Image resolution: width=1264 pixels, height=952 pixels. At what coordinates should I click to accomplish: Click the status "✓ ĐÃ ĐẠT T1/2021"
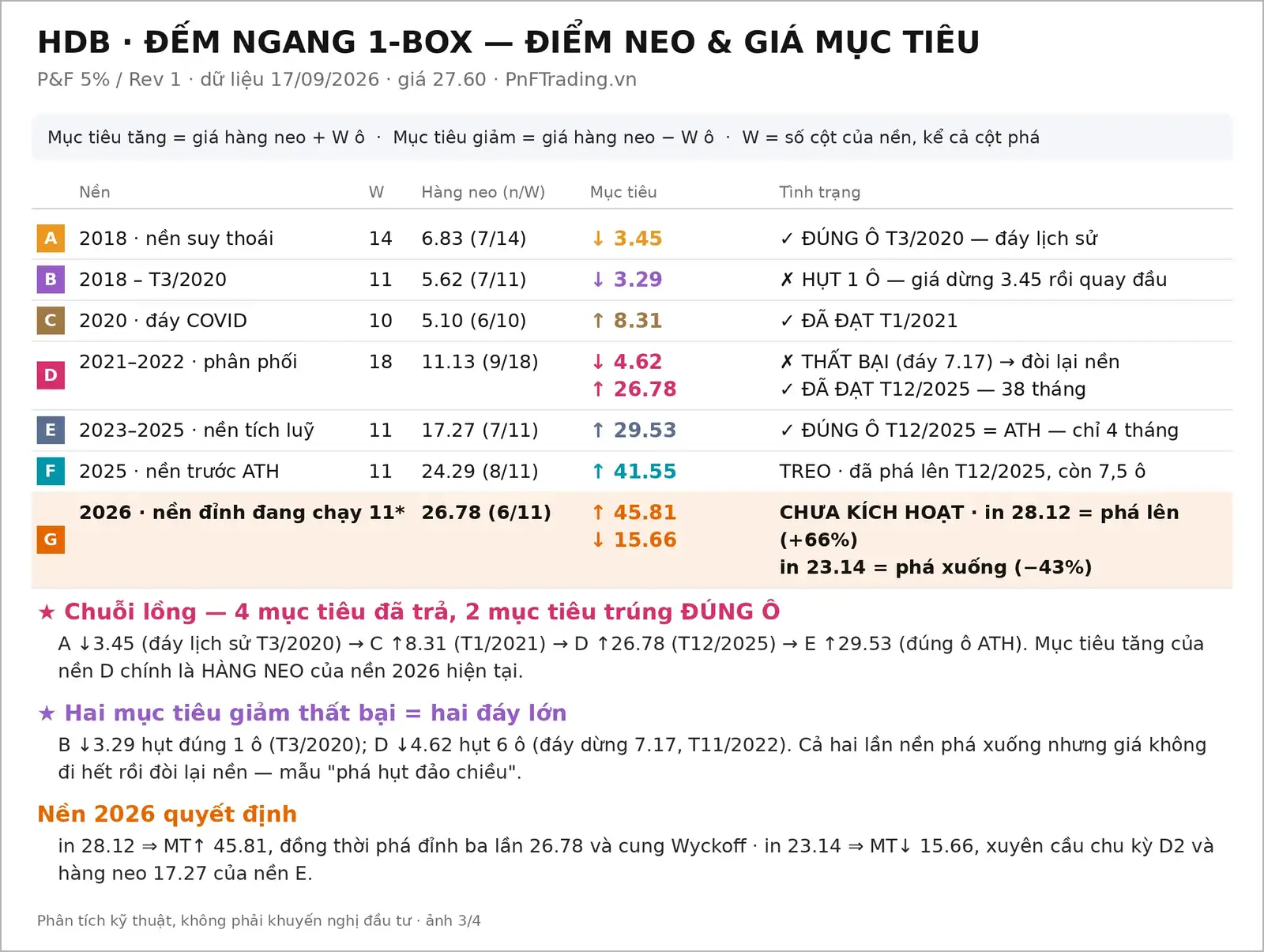coord(868,321)
